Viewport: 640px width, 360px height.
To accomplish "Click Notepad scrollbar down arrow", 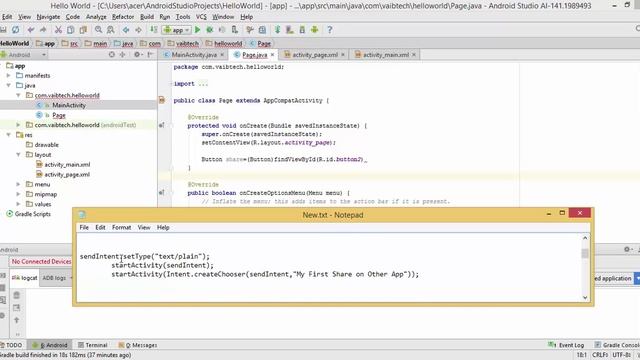I will [585, 298].
